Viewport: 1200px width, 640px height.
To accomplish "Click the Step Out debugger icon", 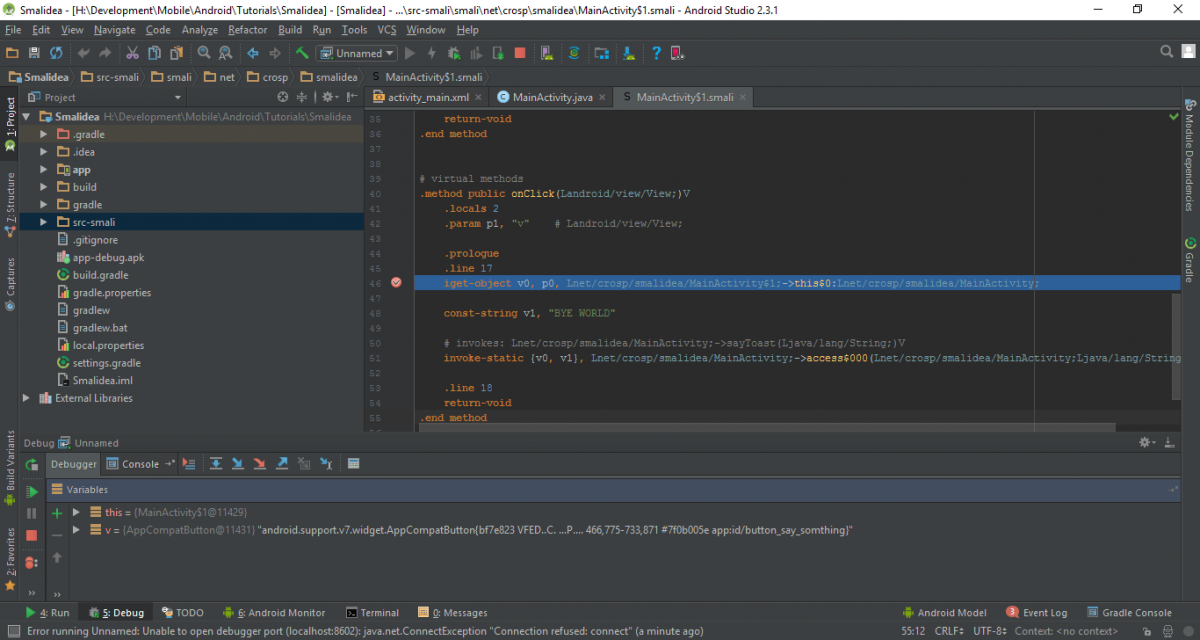I will [x=282, y=463].
